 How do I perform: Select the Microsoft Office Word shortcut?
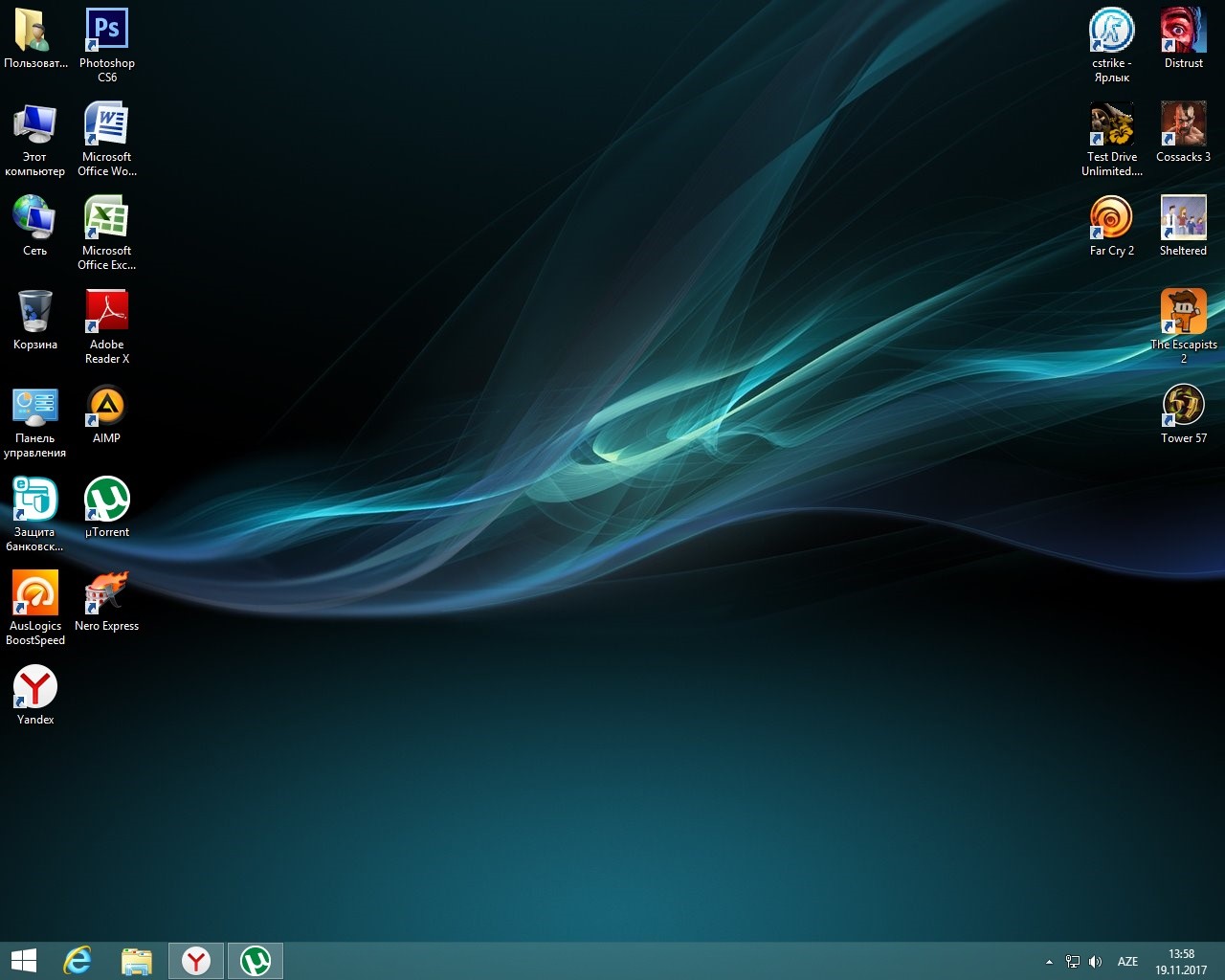pos(106,124)
